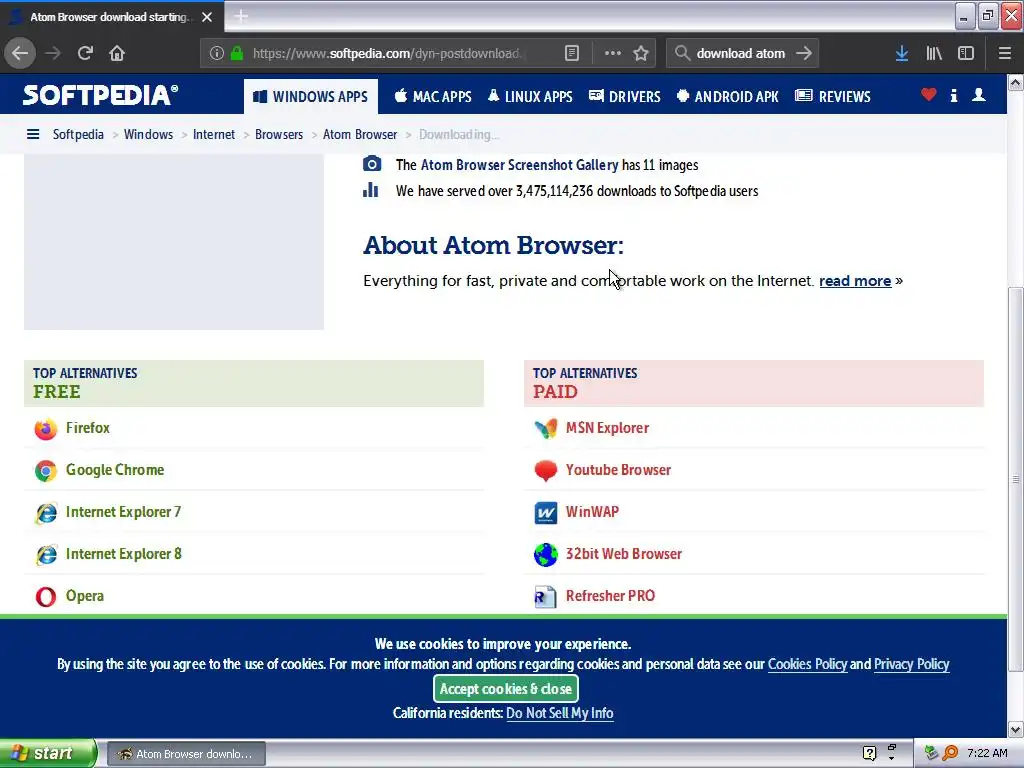Open the MAC APPS section
1024x768 pixels.
point(433,97)
